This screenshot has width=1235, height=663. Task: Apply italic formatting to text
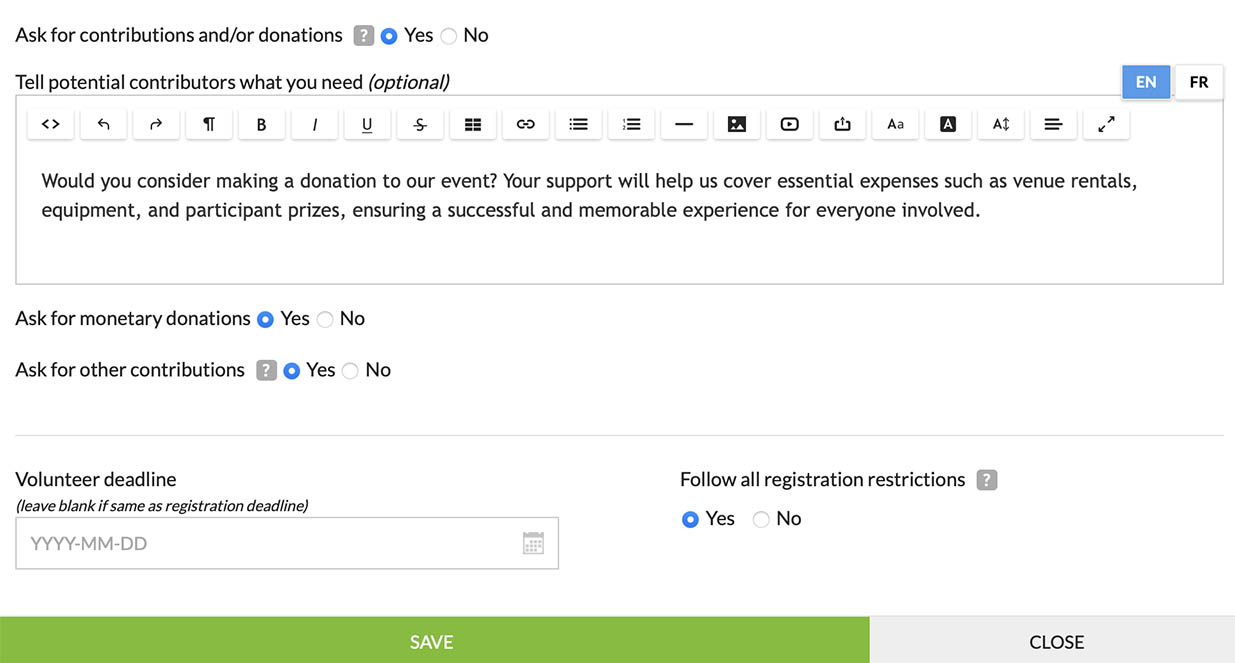315,124
